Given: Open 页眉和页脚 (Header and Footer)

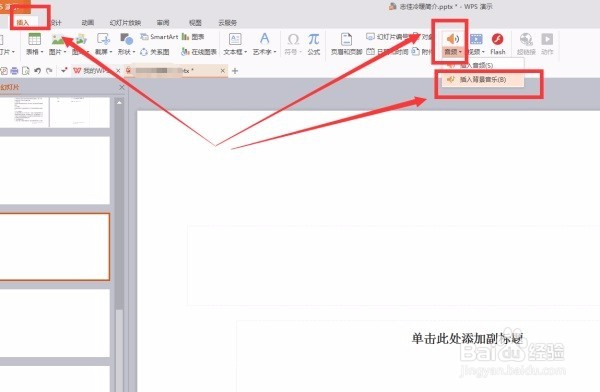Looking at the screenshot, I should 347,44.
